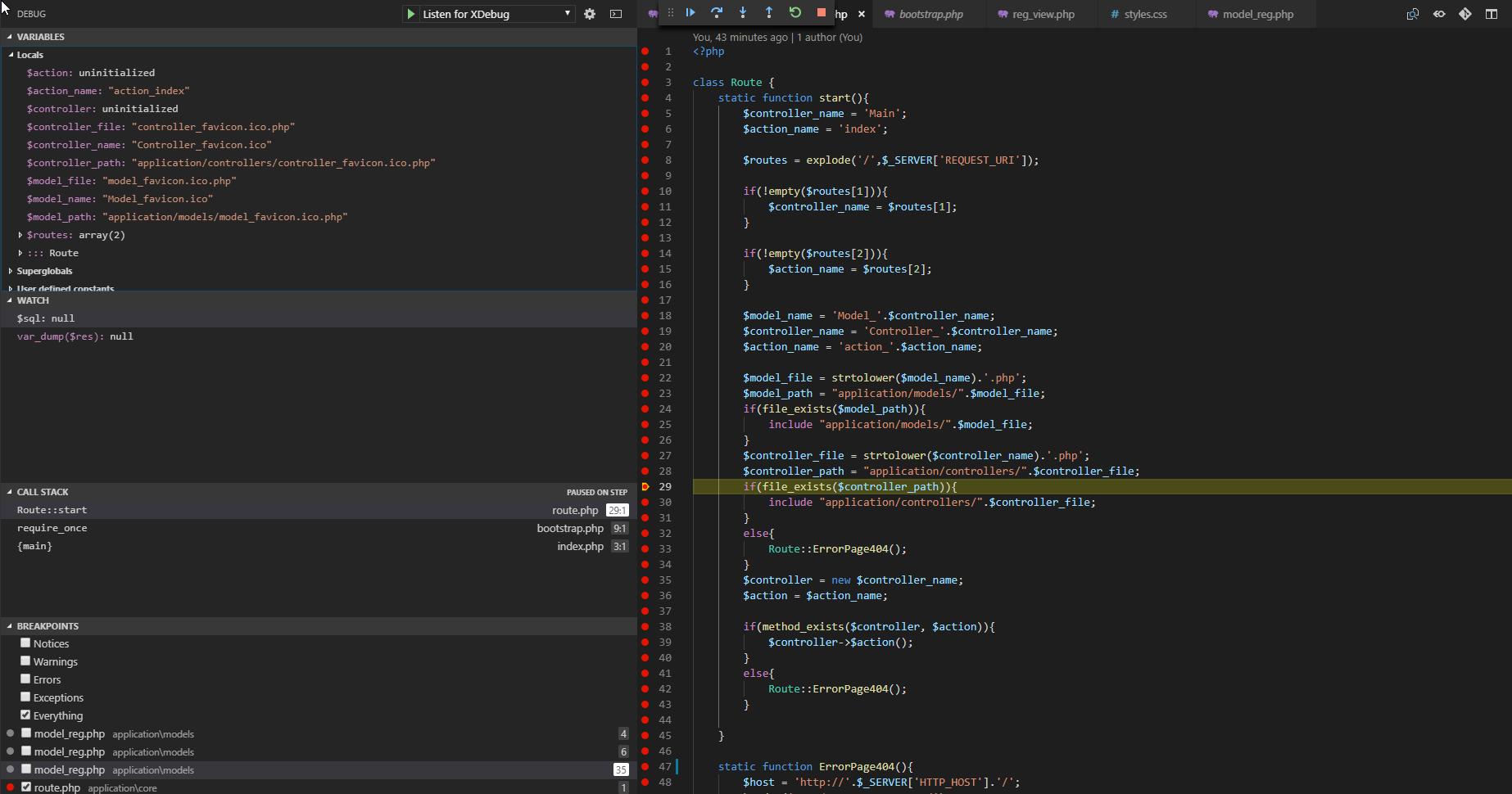Click the CSS icon on the styles.css tab
The width and height of the screenshot is (1512, 794).
(x=1115, y=14)
